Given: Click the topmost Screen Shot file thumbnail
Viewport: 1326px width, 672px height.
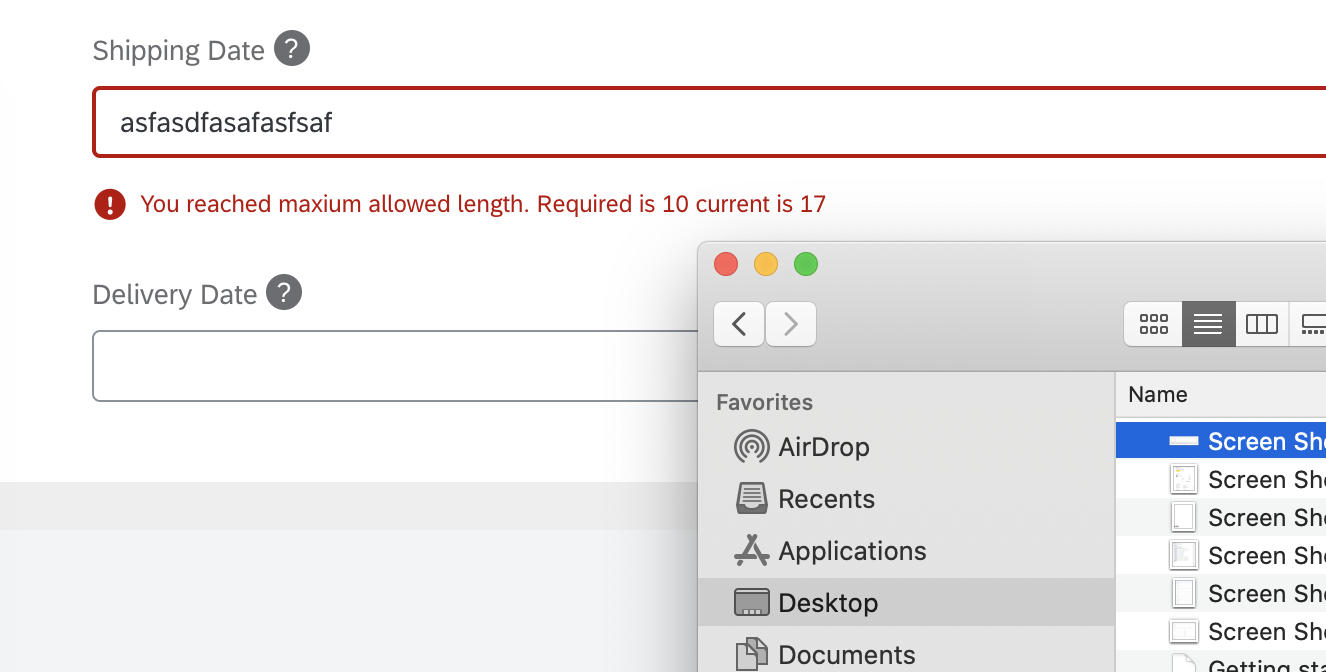Looking at the screenshot, I should click(1184, 440).
